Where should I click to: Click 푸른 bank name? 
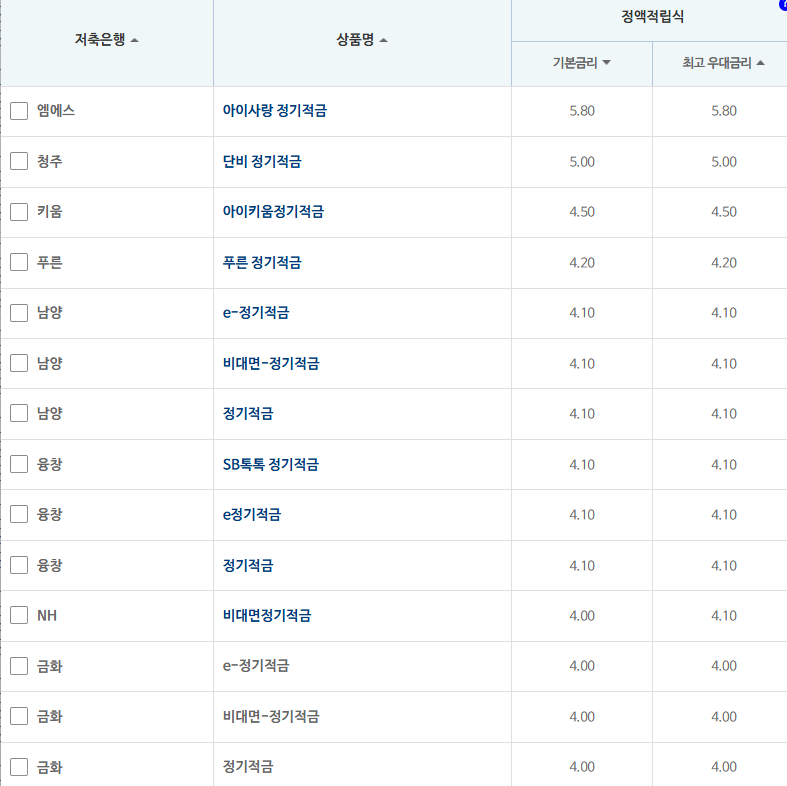pos(50,262)
